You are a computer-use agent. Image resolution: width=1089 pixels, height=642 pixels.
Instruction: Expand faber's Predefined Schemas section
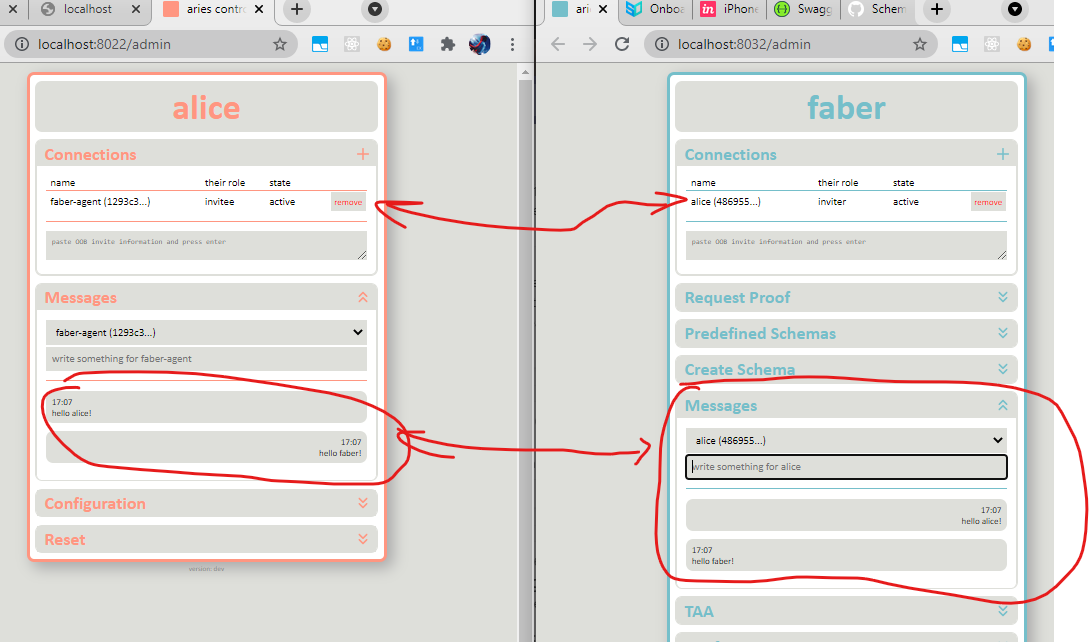pyautogui.click(x=1002, y=334)
